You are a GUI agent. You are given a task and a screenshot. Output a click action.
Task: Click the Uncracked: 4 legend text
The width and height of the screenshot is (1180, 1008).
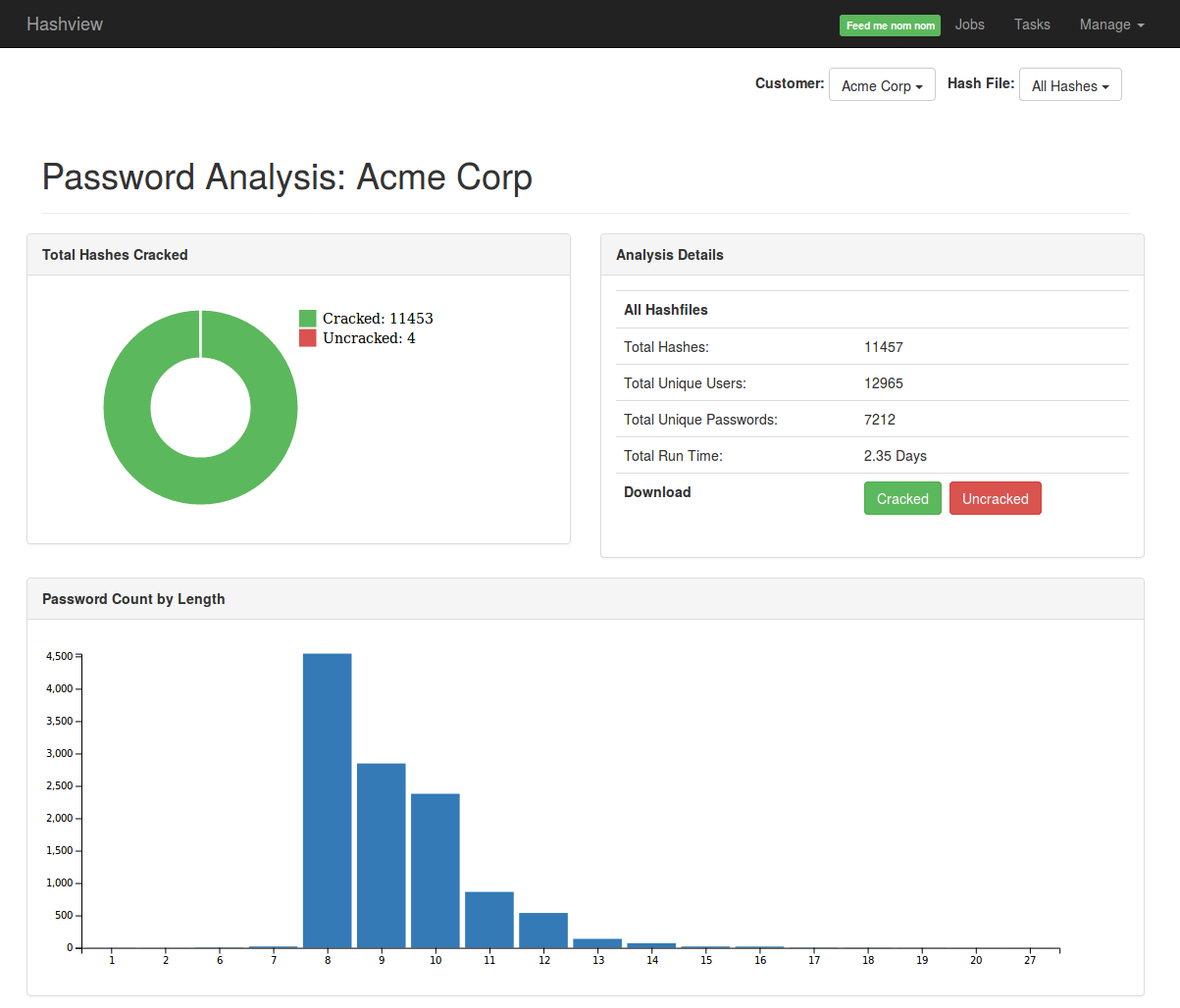point(369,337)
